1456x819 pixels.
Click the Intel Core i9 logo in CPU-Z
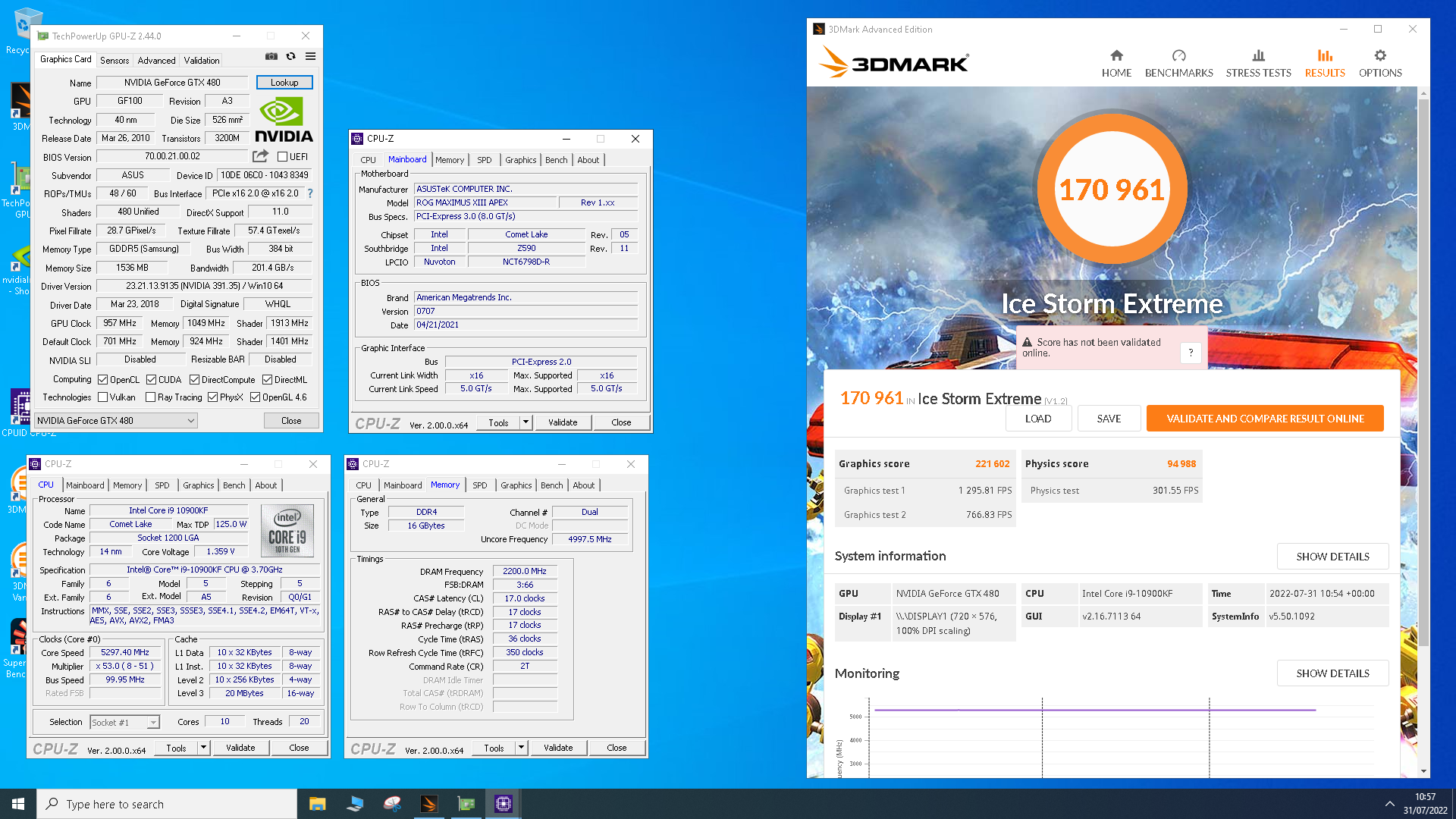[287, 531]
